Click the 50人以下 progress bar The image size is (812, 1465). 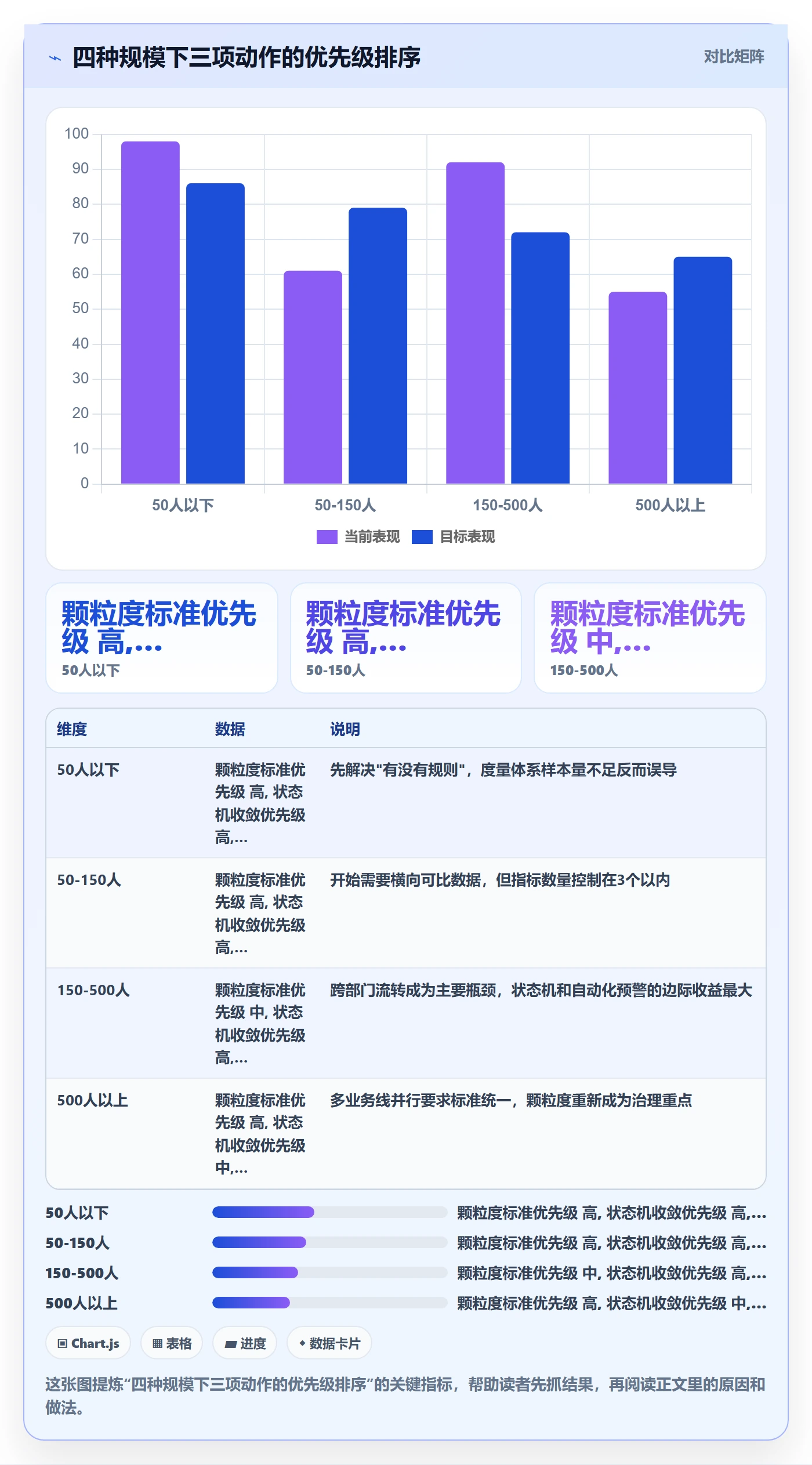pos(329,1212)
